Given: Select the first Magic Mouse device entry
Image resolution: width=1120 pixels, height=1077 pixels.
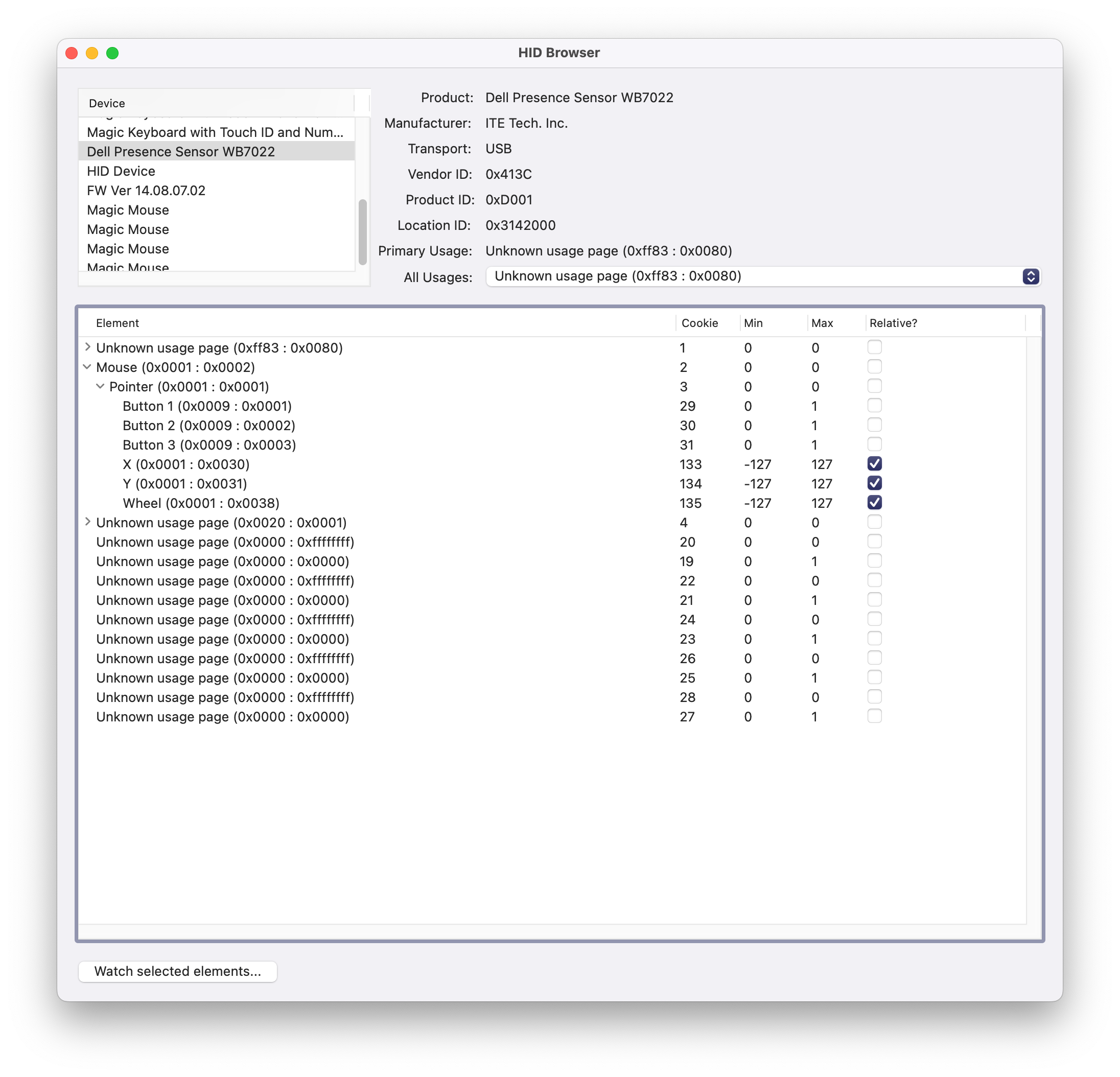Looking at the screenshot, I should 217,209.
